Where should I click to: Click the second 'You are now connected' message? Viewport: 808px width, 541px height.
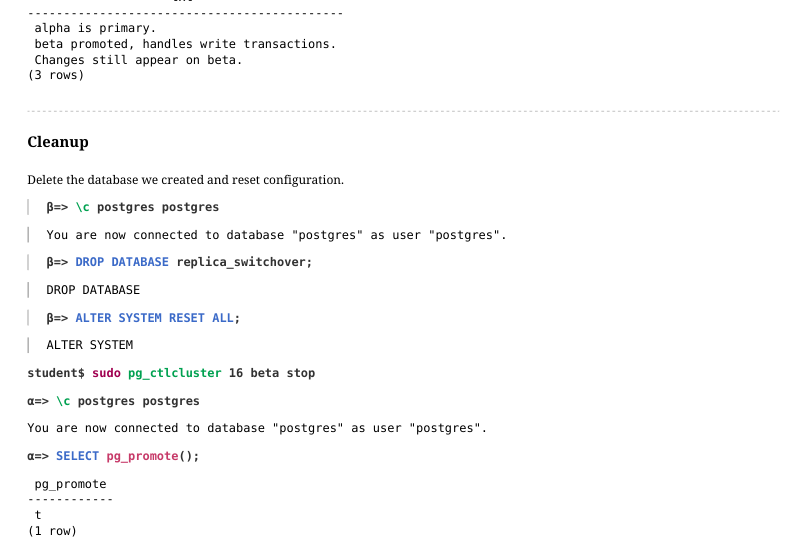(x=257, y=428)
